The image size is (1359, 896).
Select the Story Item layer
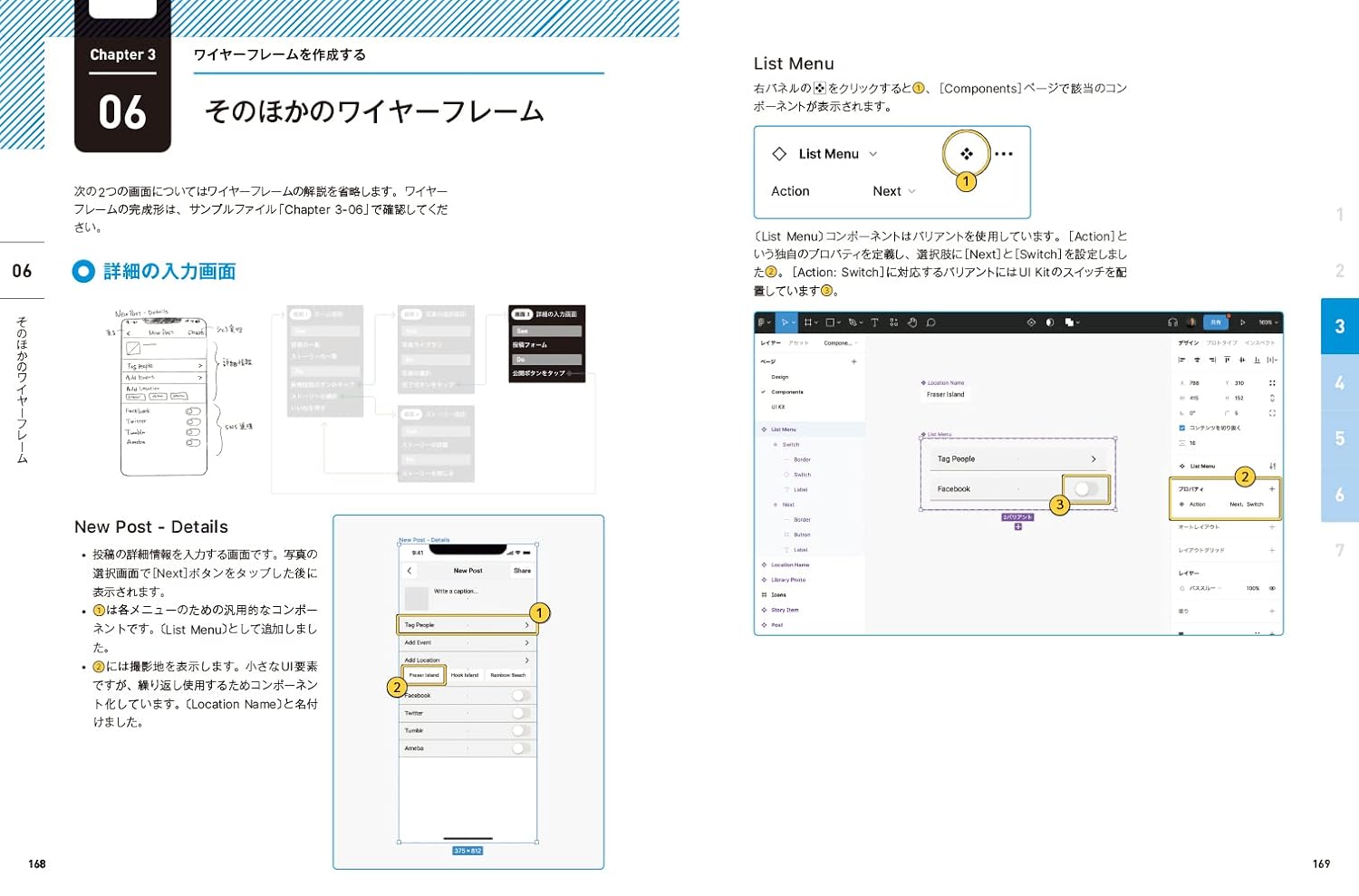coord(784,609)
